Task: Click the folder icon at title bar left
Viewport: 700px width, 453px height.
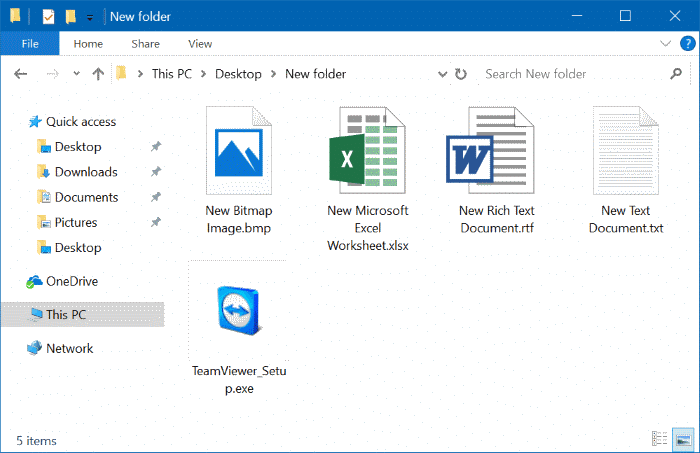Action: tap(15, 16)
